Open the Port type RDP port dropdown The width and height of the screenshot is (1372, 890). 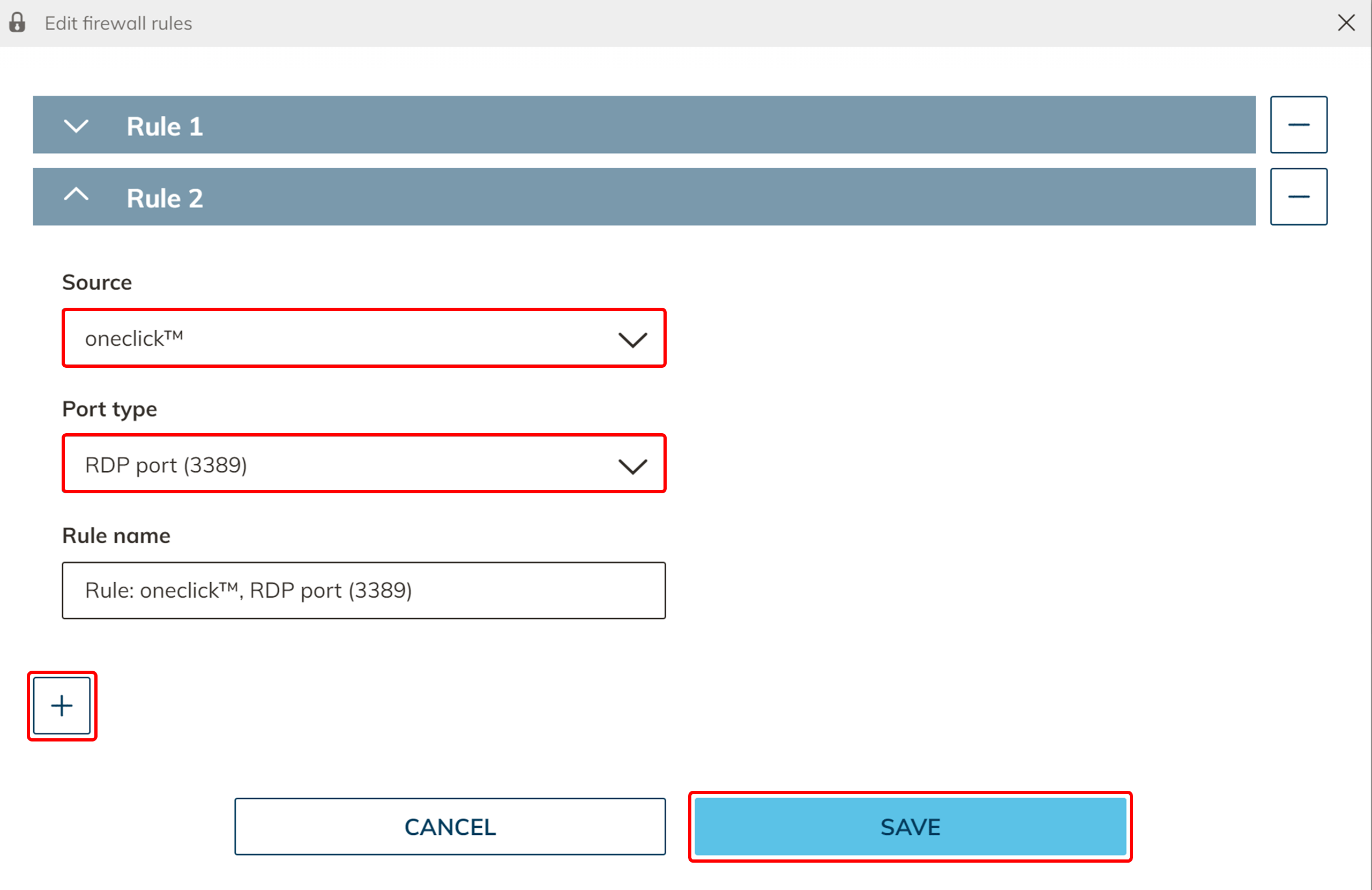[346, 464]
